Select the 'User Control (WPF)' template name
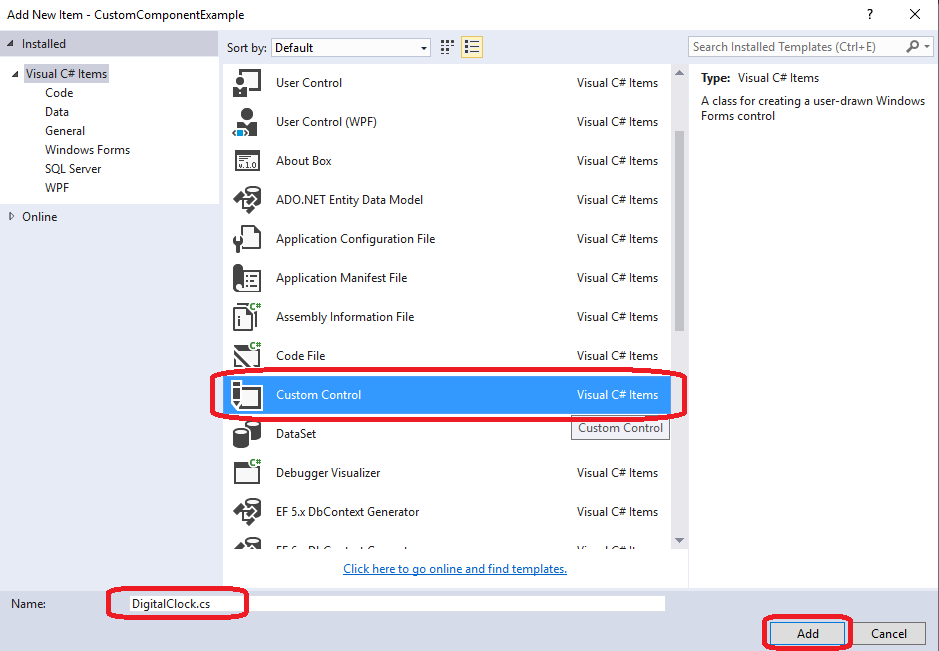 [326, 122]
